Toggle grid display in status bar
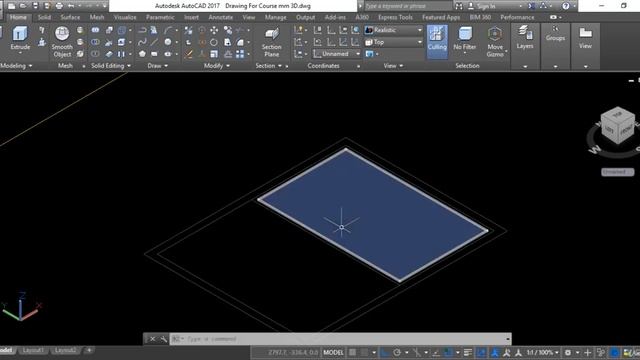Screen dimensions: 640x360 (352, 352)
